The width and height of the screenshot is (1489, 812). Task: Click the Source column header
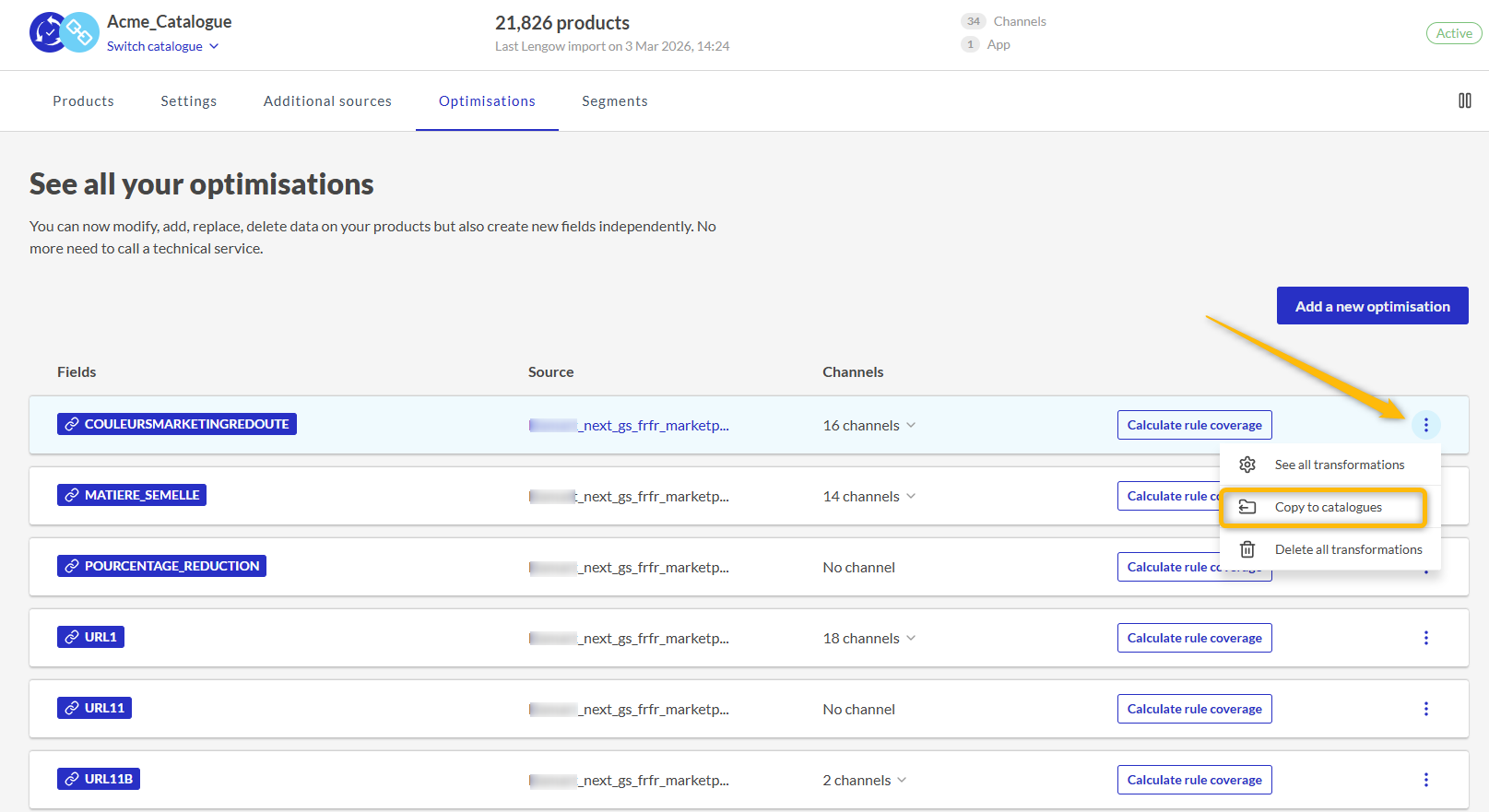click(550, 372)
